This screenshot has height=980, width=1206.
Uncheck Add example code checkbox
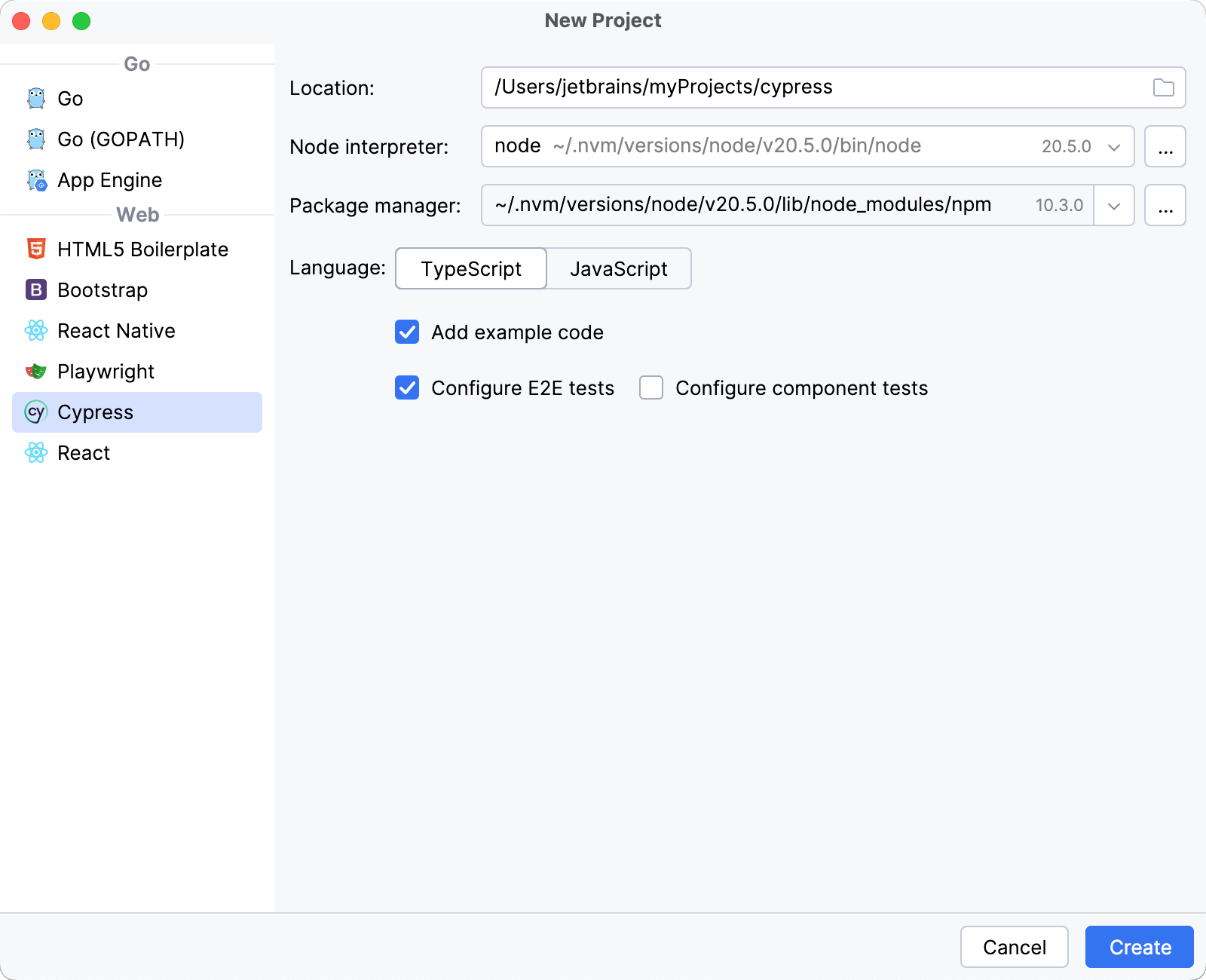click(407, 332)
